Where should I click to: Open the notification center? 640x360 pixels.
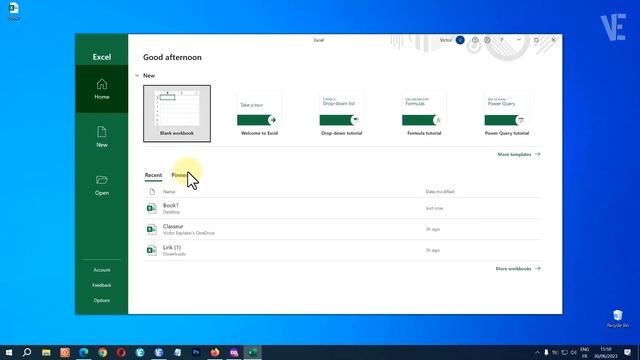click(x=628, y=352)
